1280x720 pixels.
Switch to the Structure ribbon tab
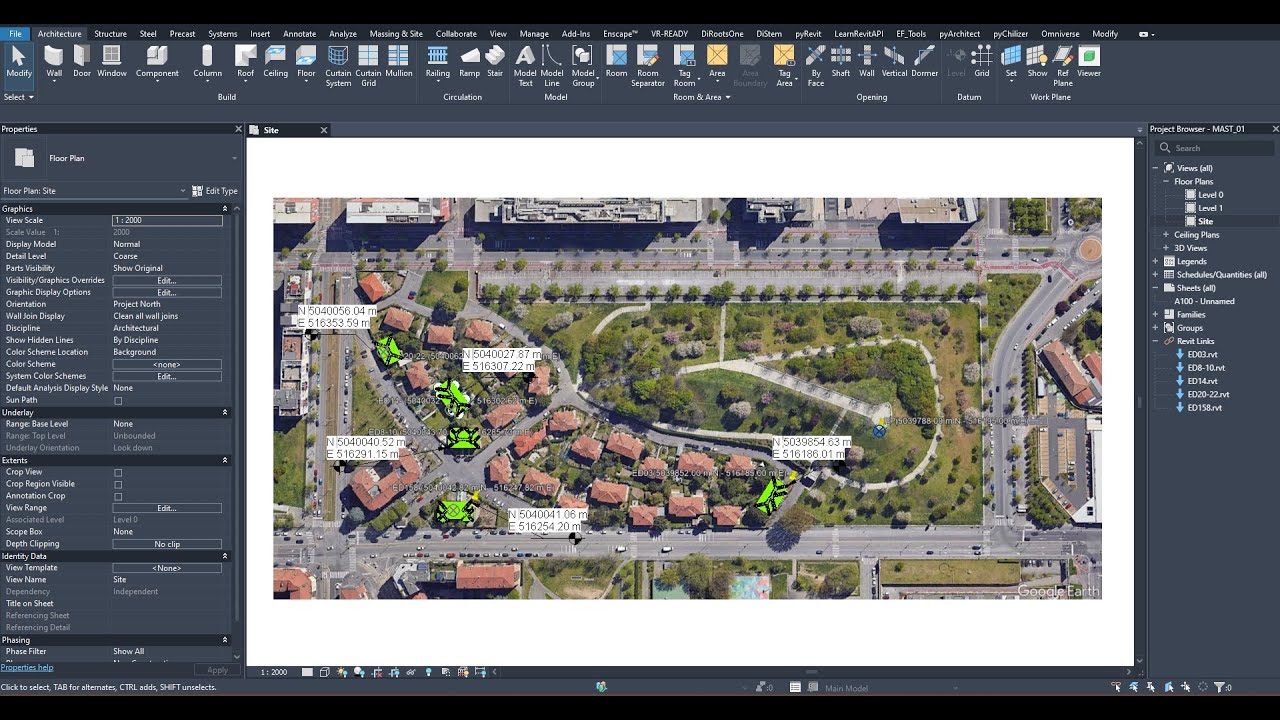110,34
